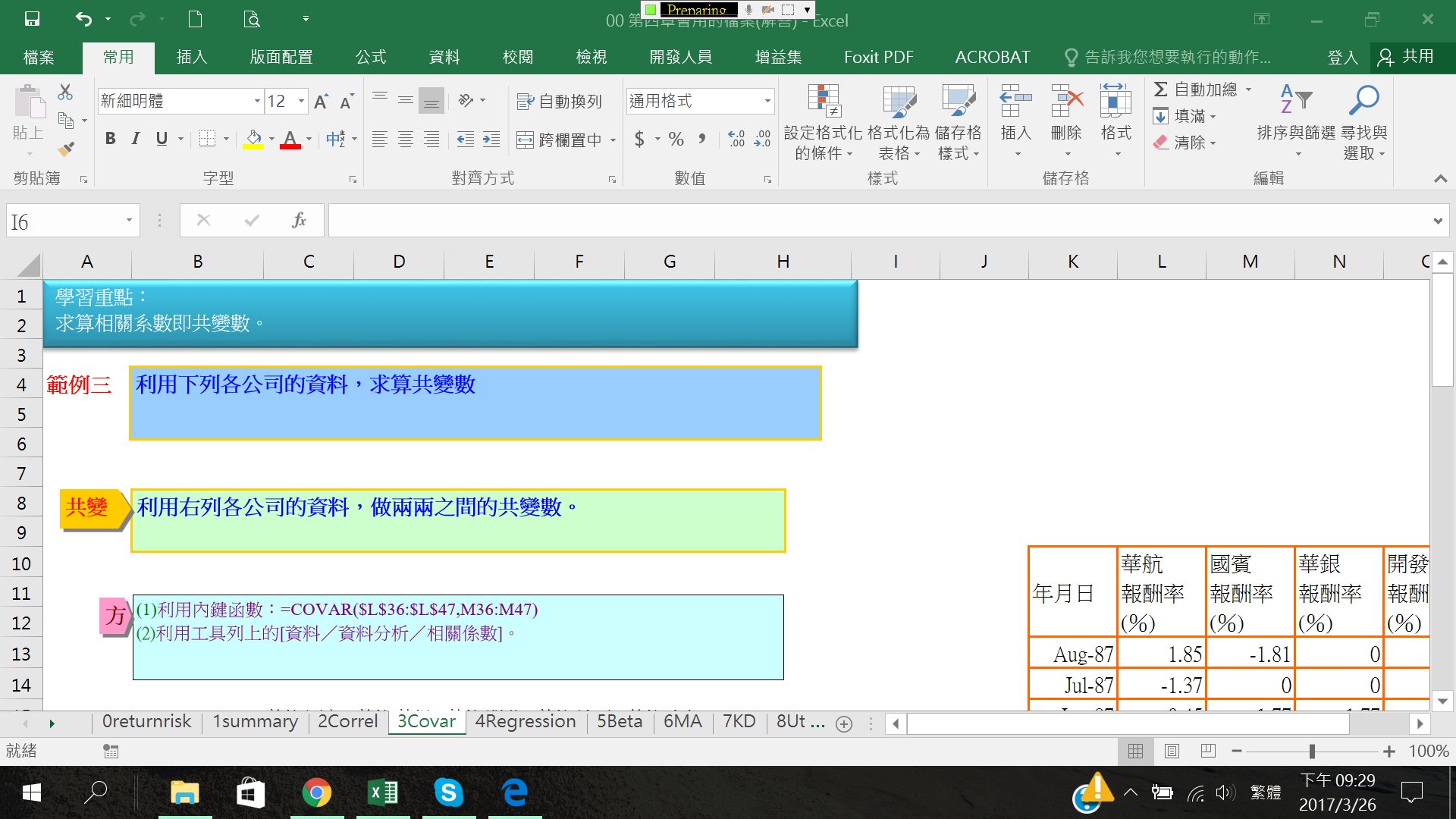Click the Insert Function fx icon
This screenshot has height=819, width=1456.
[299, 220]
